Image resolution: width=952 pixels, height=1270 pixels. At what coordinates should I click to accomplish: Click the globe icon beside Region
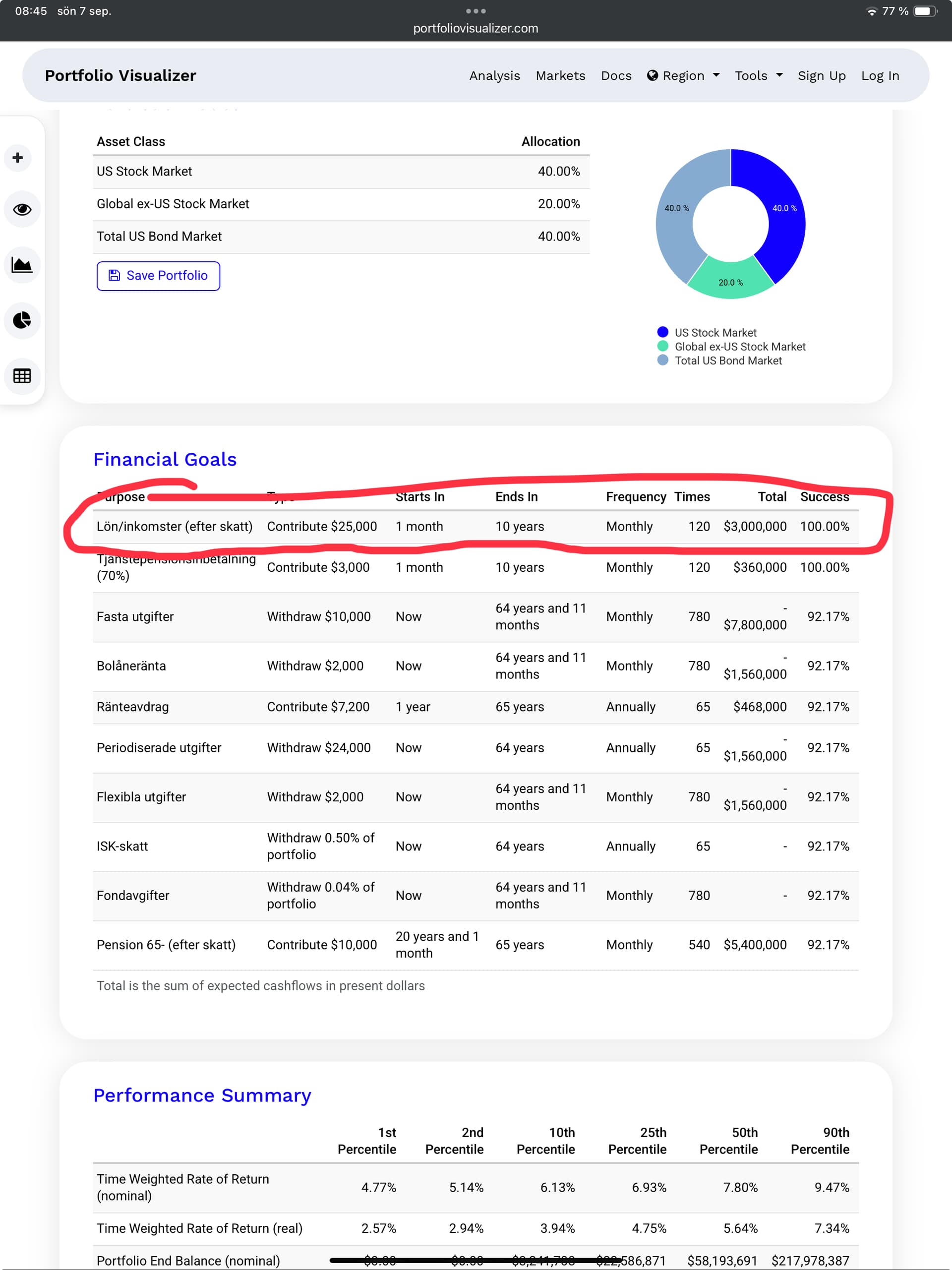653,76
